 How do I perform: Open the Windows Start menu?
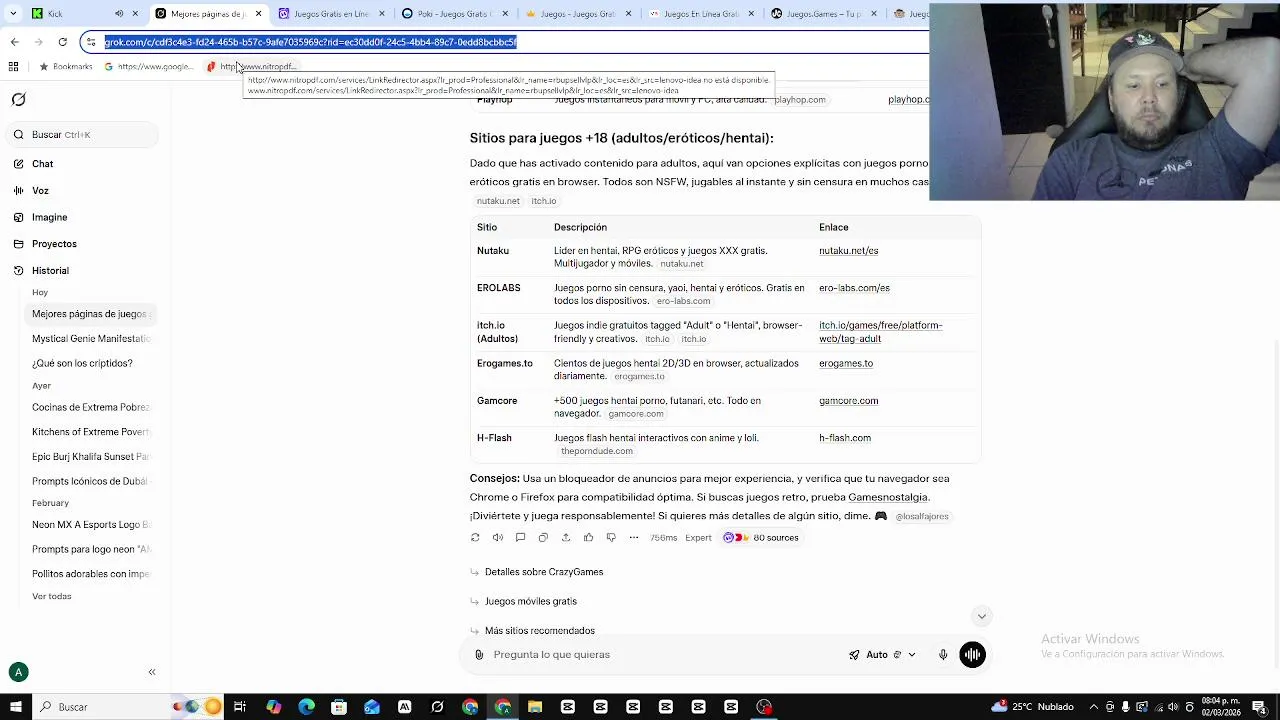pyautogui.click(x=15, y=707)
